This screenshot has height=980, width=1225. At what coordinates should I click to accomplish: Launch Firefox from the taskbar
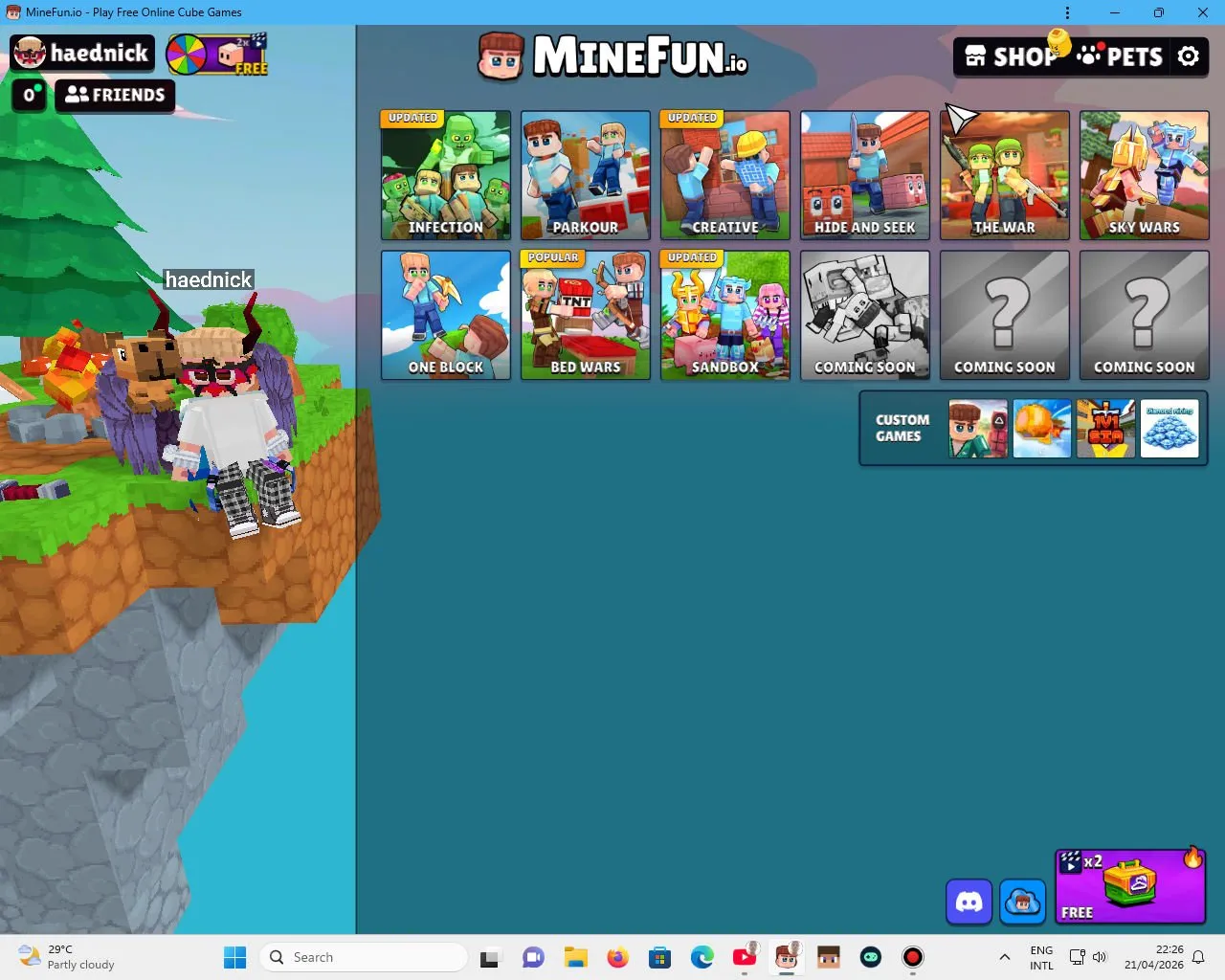(617, 957)
